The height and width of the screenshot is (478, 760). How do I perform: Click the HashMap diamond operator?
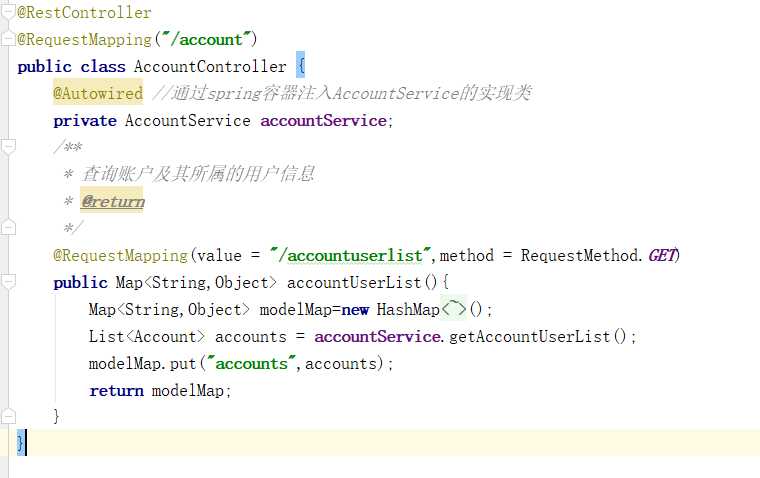tap(454, 309)
